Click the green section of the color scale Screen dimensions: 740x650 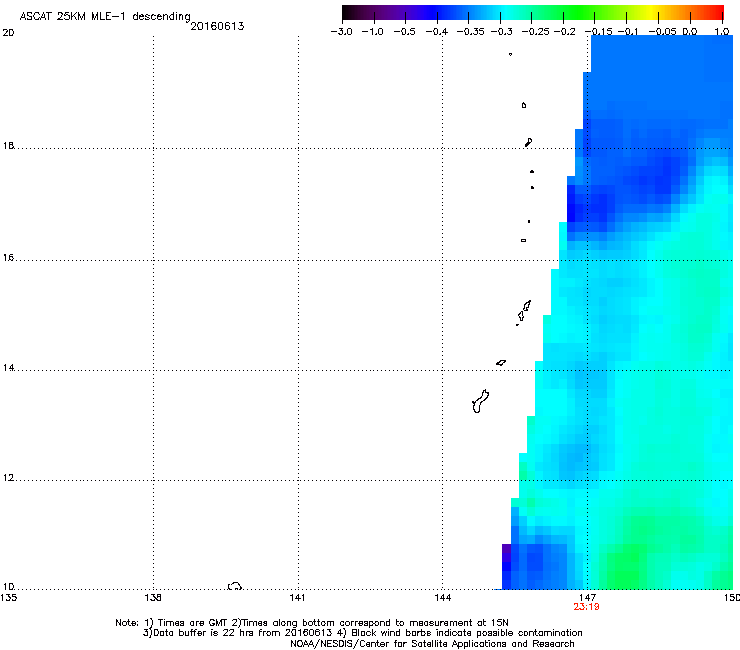(x=578, y=13)
